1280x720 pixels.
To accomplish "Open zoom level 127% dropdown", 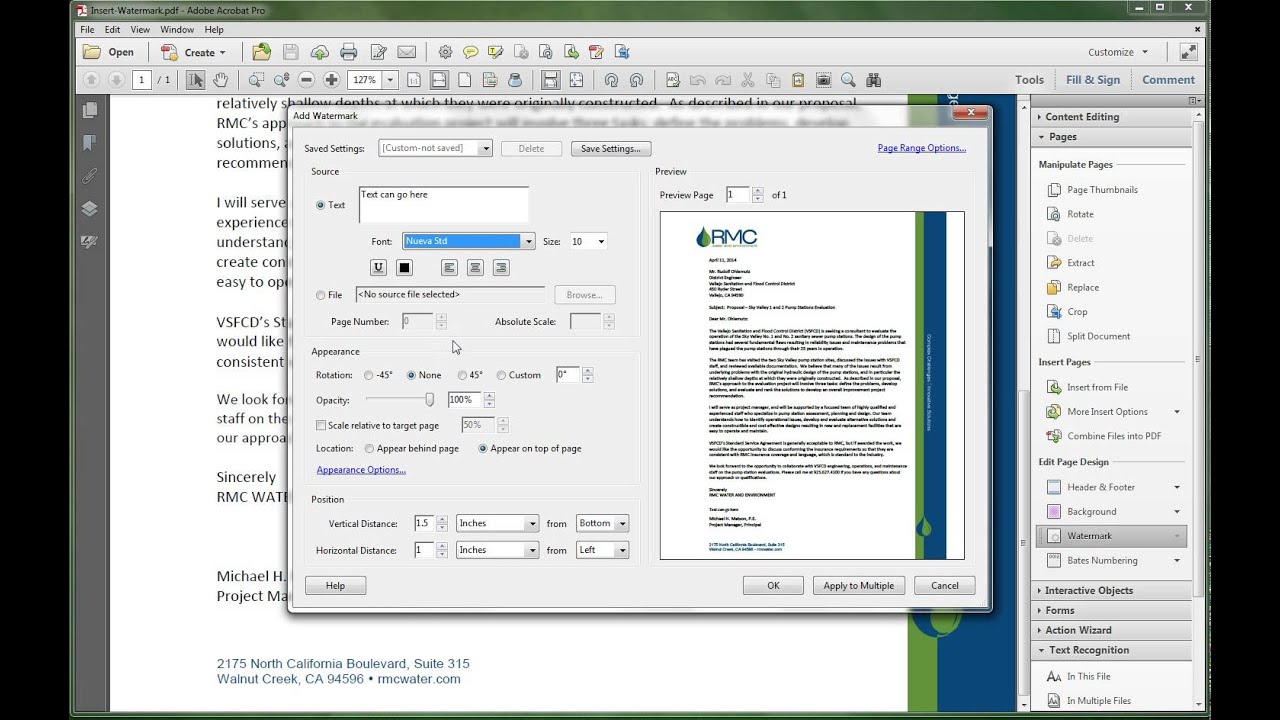I will tap(390, 80).
